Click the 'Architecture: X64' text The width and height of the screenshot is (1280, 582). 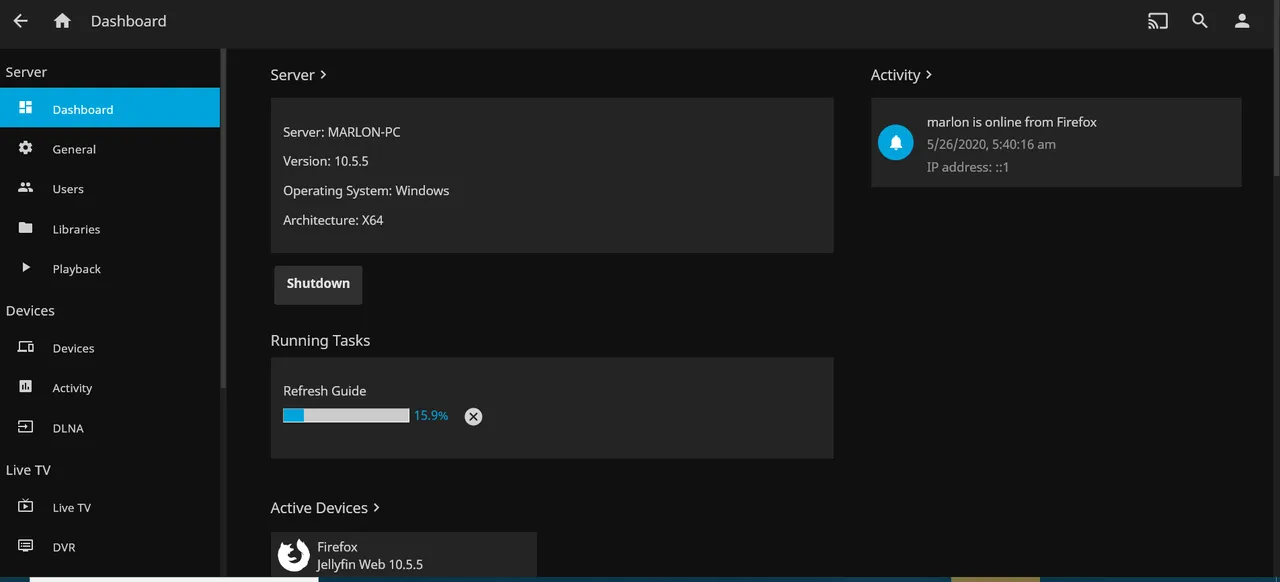click(333, 220)
